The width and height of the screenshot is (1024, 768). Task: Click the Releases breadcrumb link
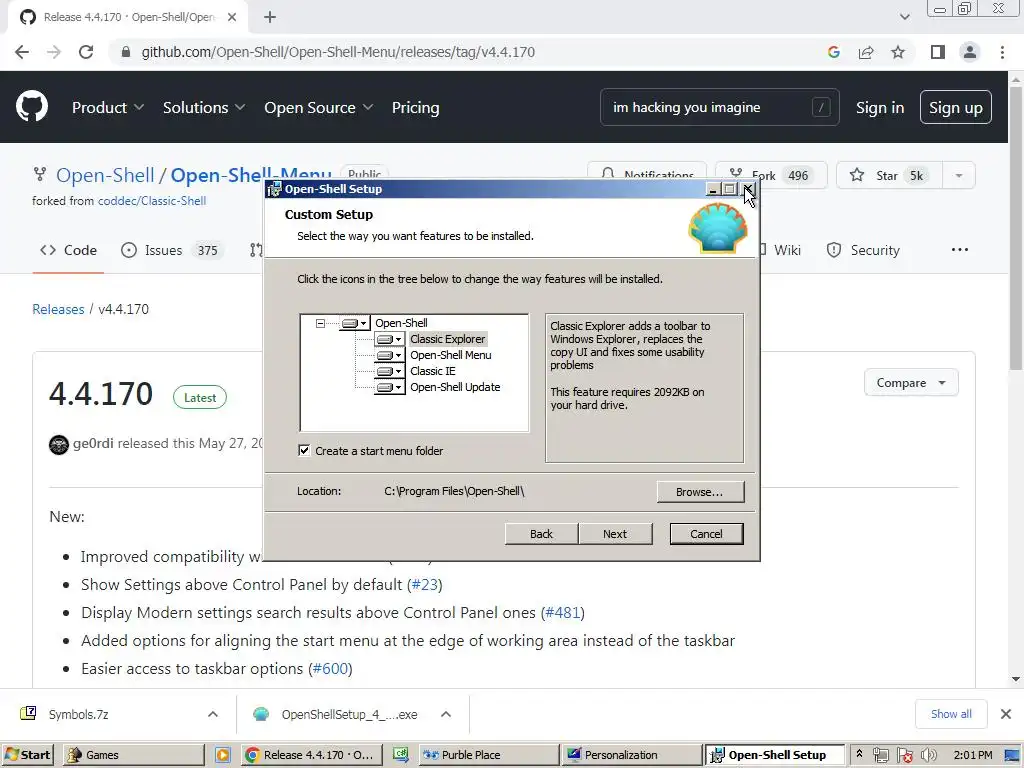pos(58,309)
